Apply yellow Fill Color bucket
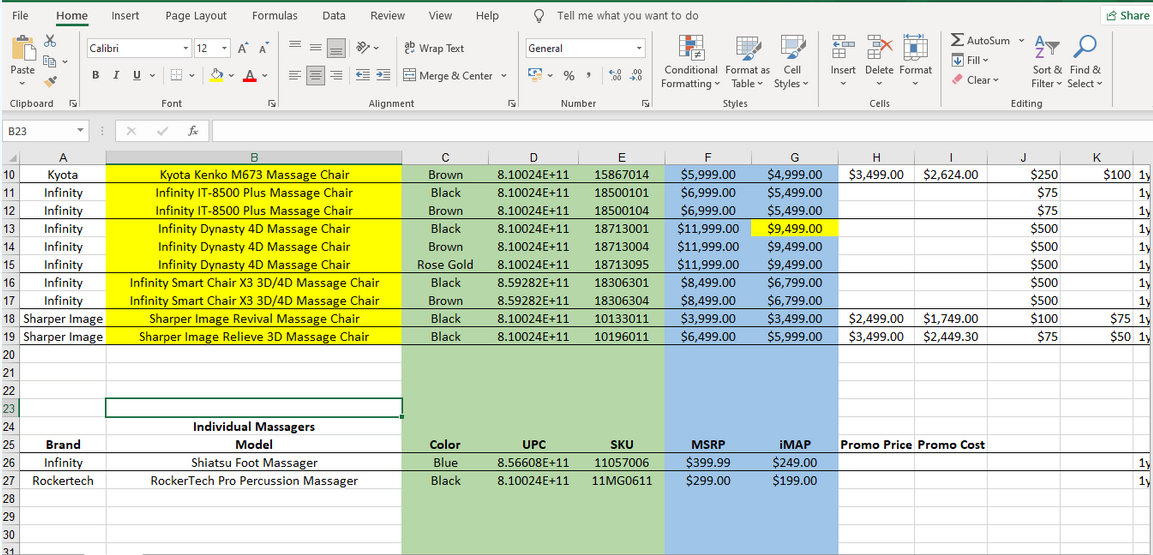 click(x=217, y=75)
